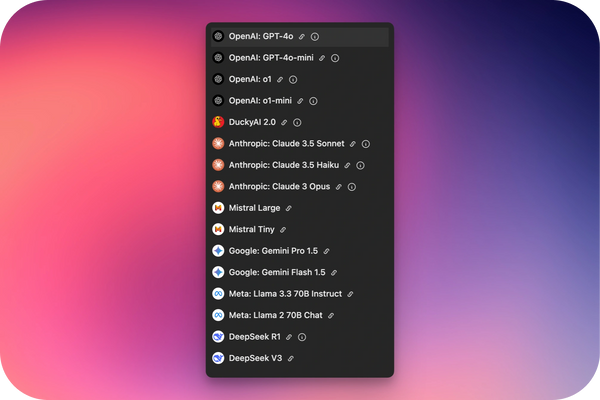Click the Meta logo beside Llama 3.3 70B Instruct
The image size is (600, 400).
pyautogui.click(x=218, y=294)
